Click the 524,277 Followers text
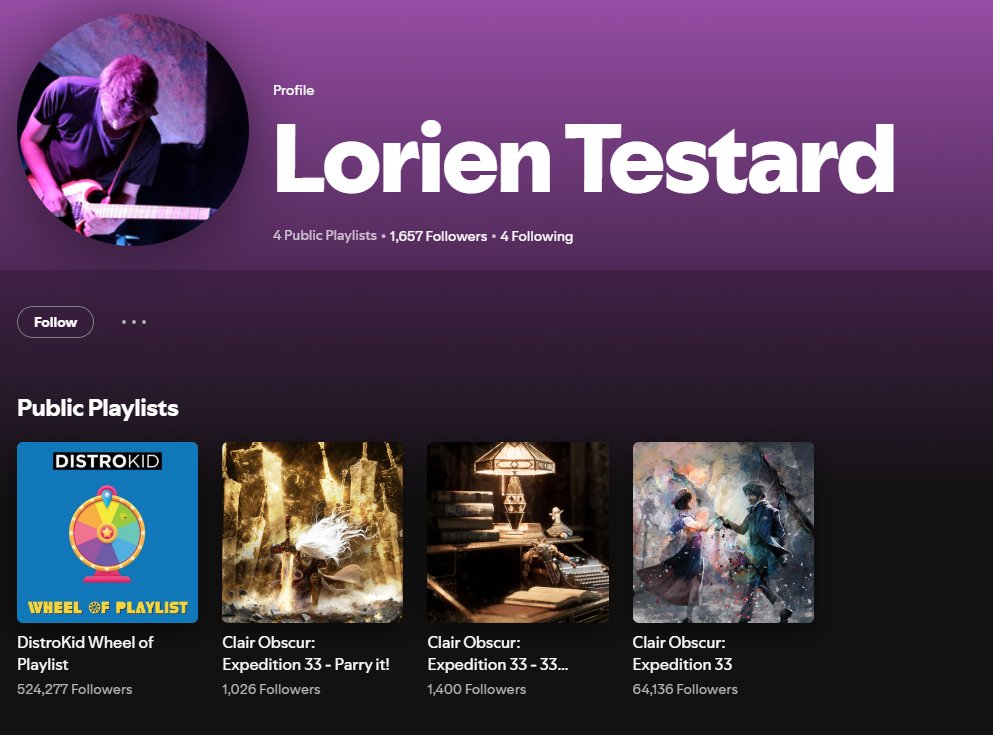 75,689
